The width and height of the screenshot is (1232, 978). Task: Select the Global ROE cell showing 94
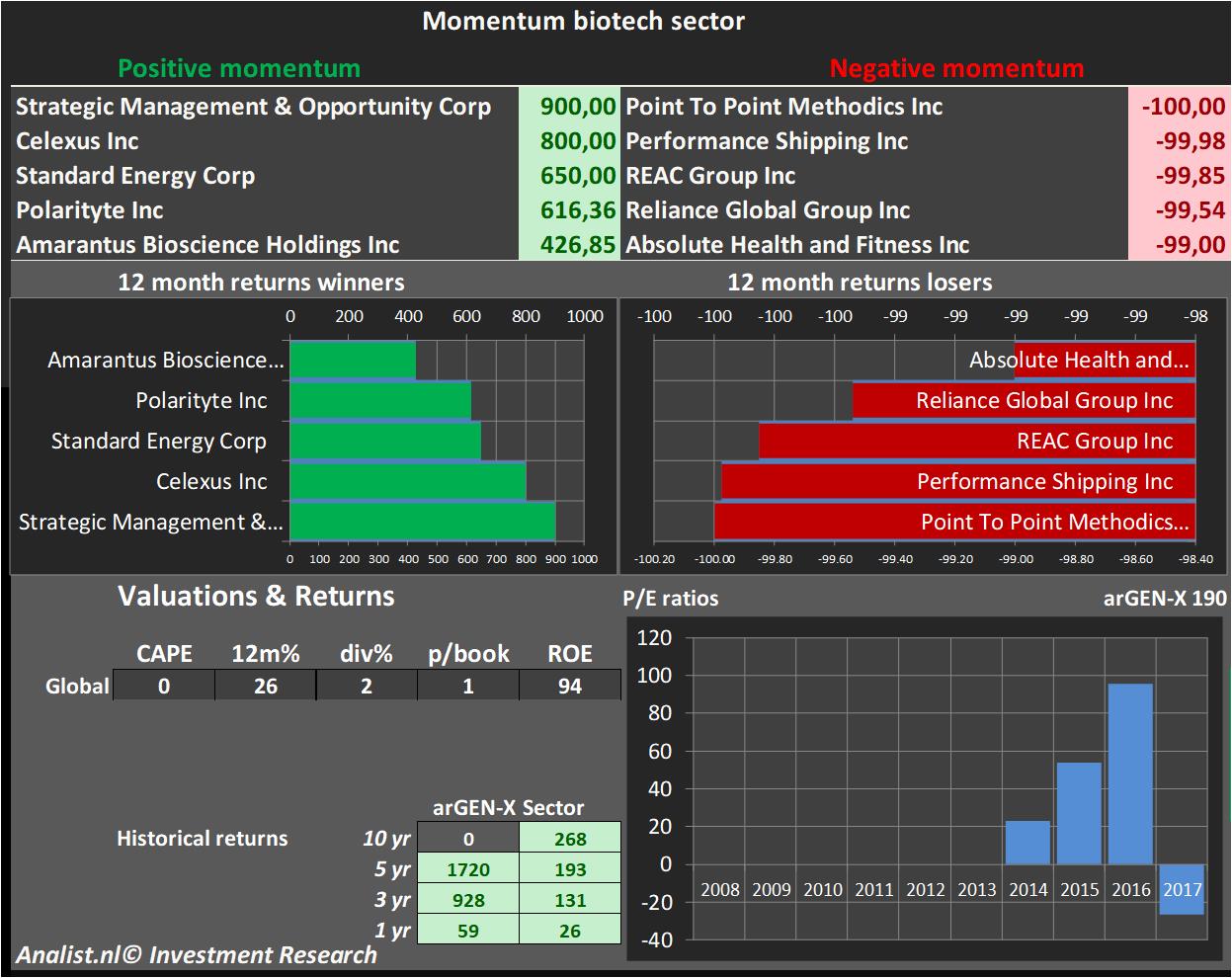tap(570, 686)
